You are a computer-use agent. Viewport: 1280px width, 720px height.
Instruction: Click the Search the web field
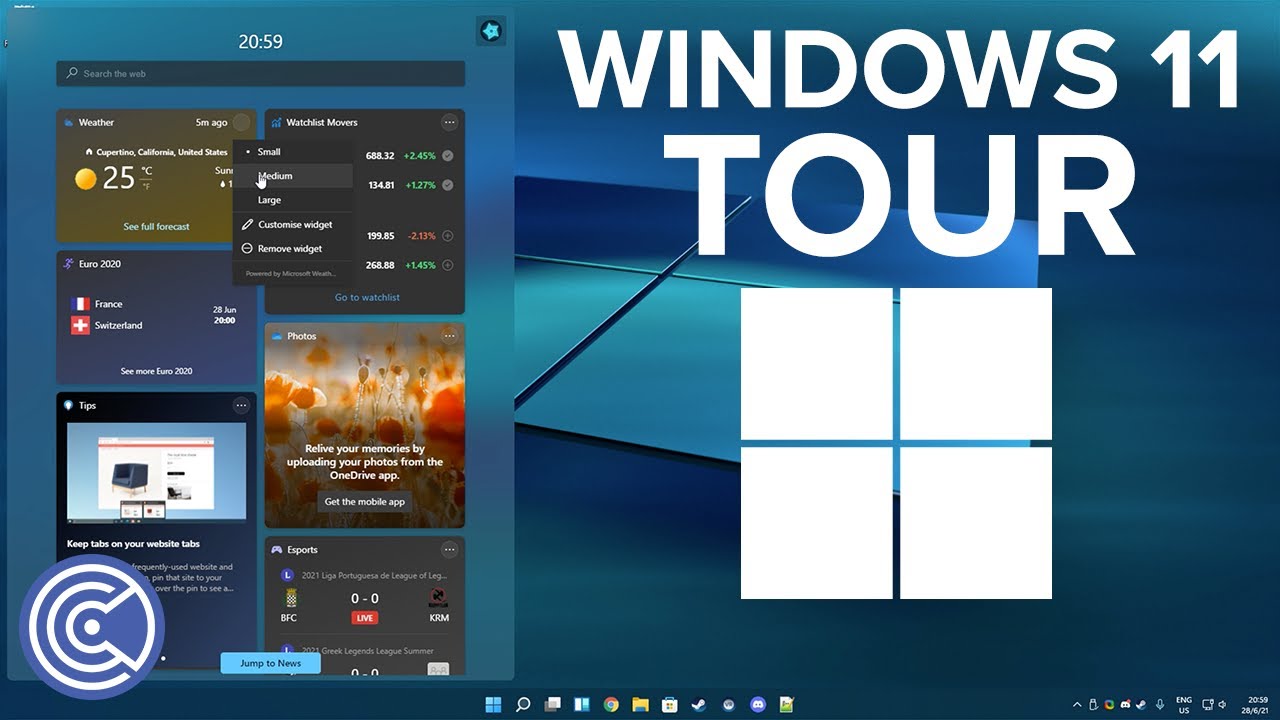pyautogui.click(x=261, y=74)
